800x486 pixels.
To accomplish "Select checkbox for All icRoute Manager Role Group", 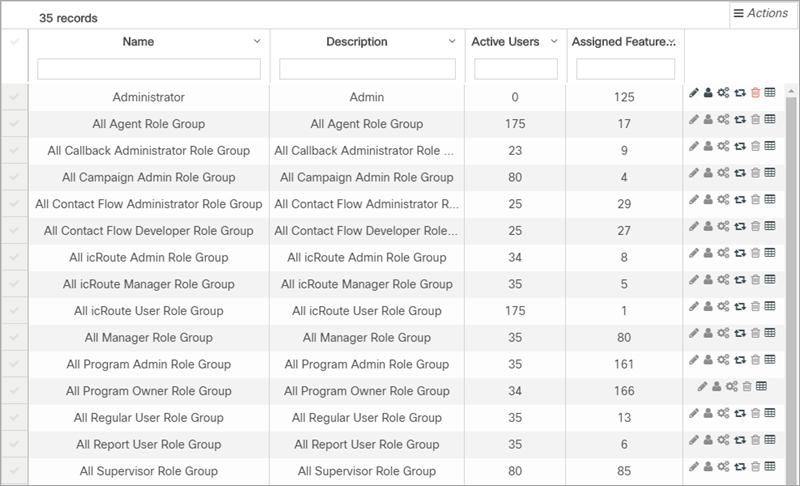I will 14,284.
